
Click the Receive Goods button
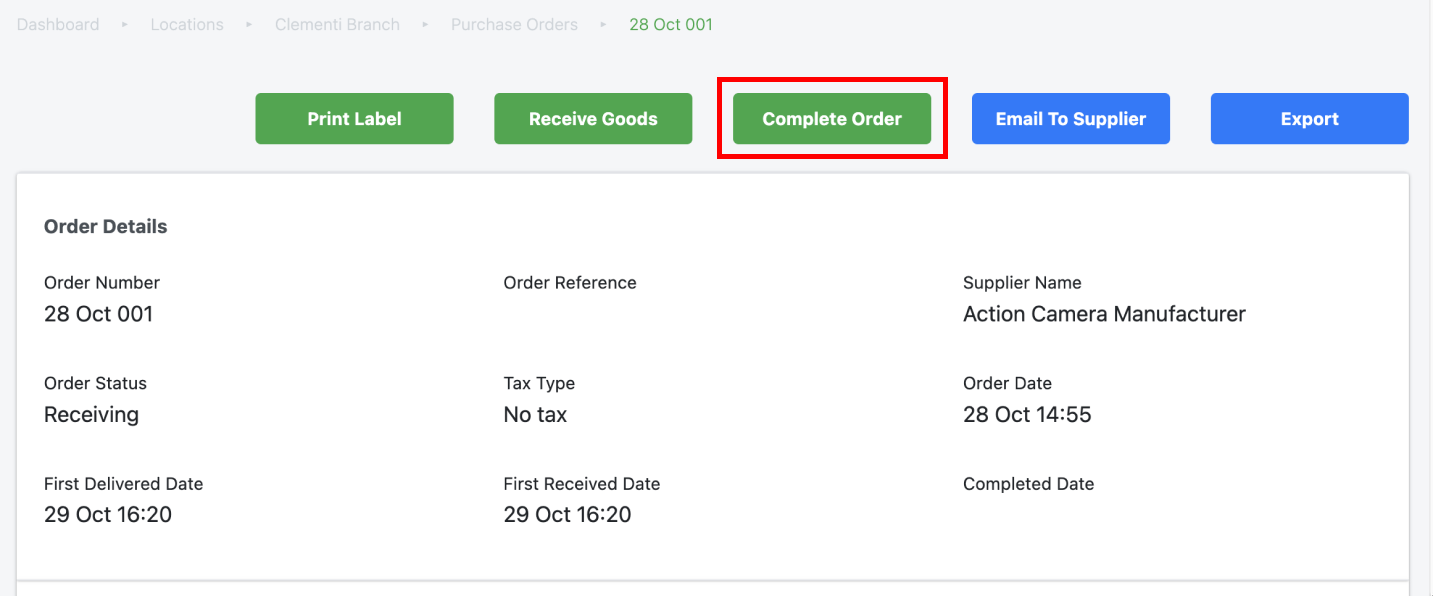pyautogui.click(x=593, y=119)
